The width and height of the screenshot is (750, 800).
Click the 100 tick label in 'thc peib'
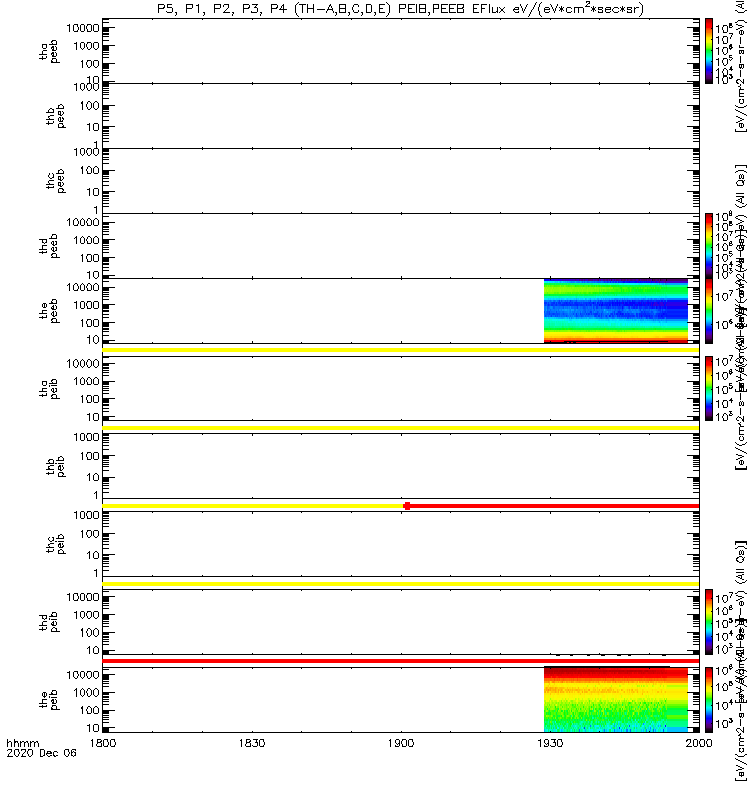click(x=89, y=534)
